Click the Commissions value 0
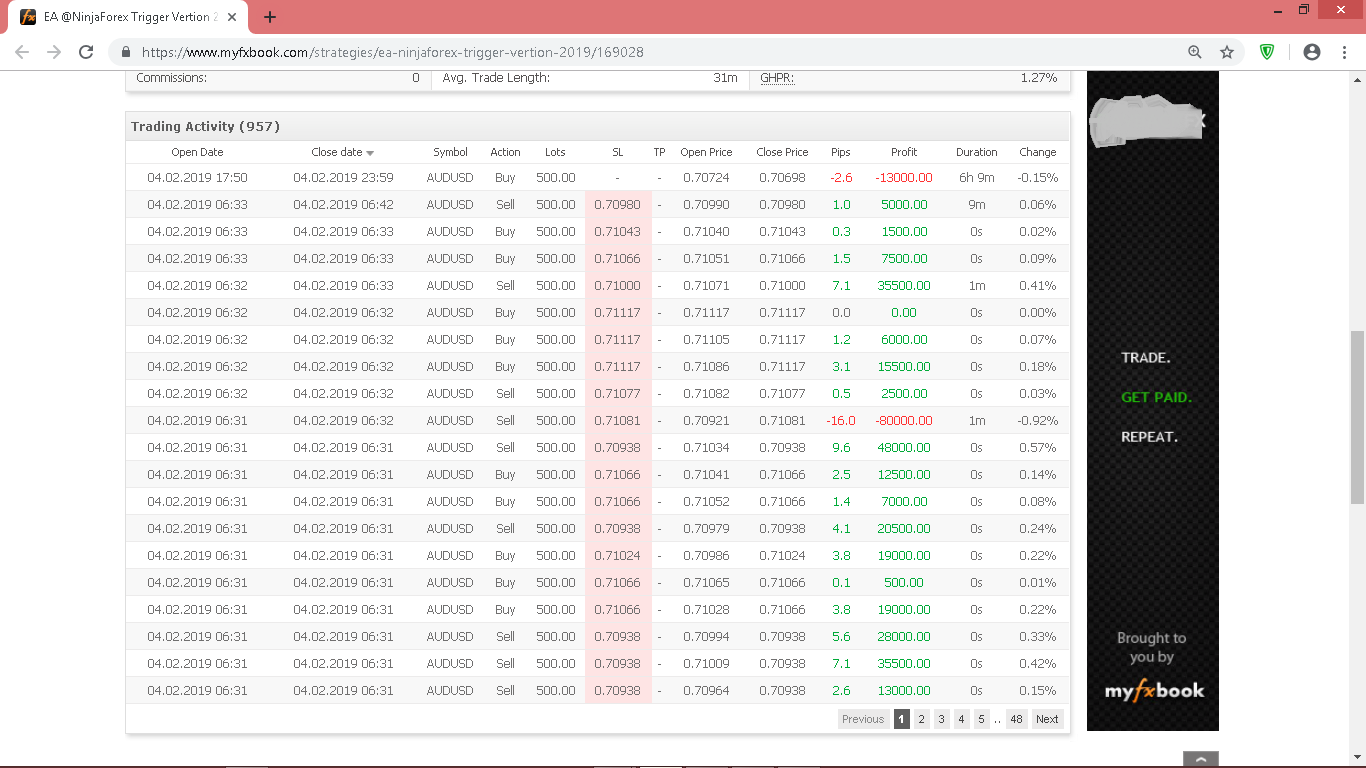The image size is (1366, 768). 416,78
